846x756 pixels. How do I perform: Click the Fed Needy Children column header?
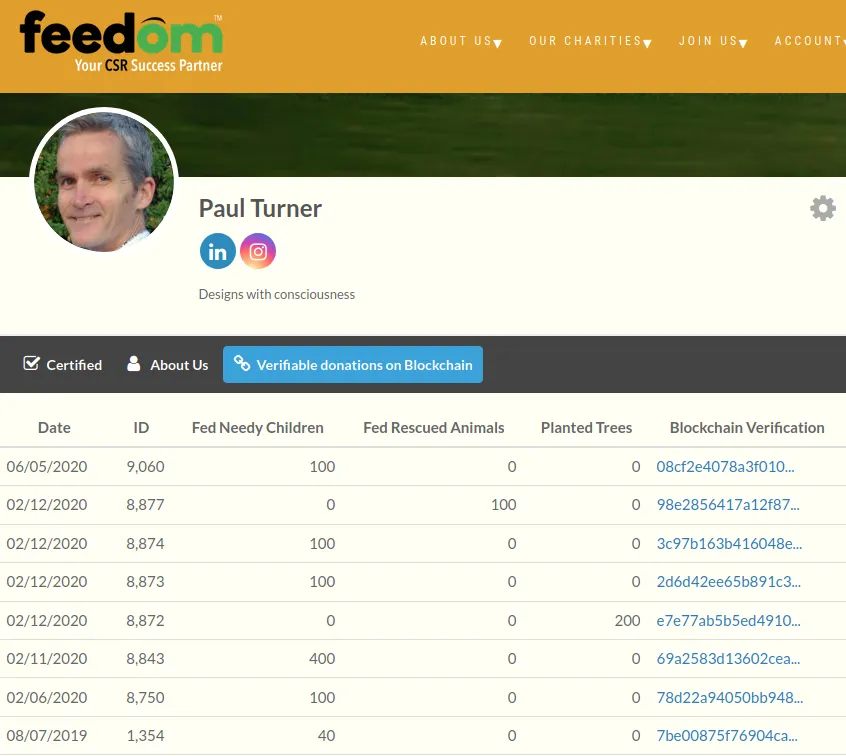[257, 428]
